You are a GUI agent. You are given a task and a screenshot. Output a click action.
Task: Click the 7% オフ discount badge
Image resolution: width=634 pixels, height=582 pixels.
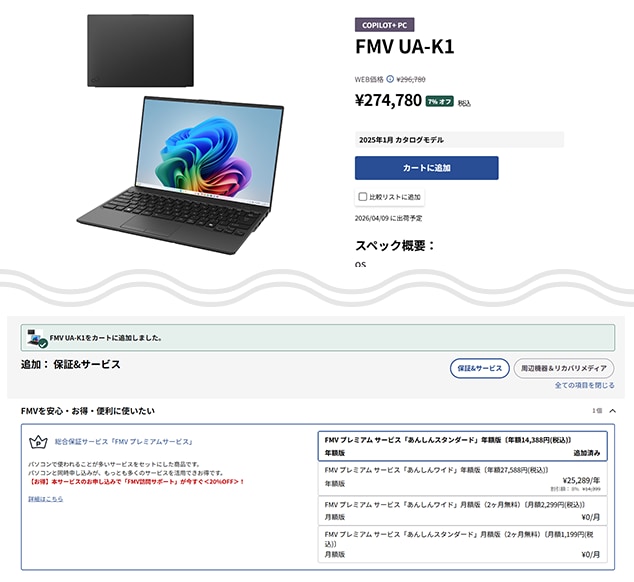[x=440, y=101]
